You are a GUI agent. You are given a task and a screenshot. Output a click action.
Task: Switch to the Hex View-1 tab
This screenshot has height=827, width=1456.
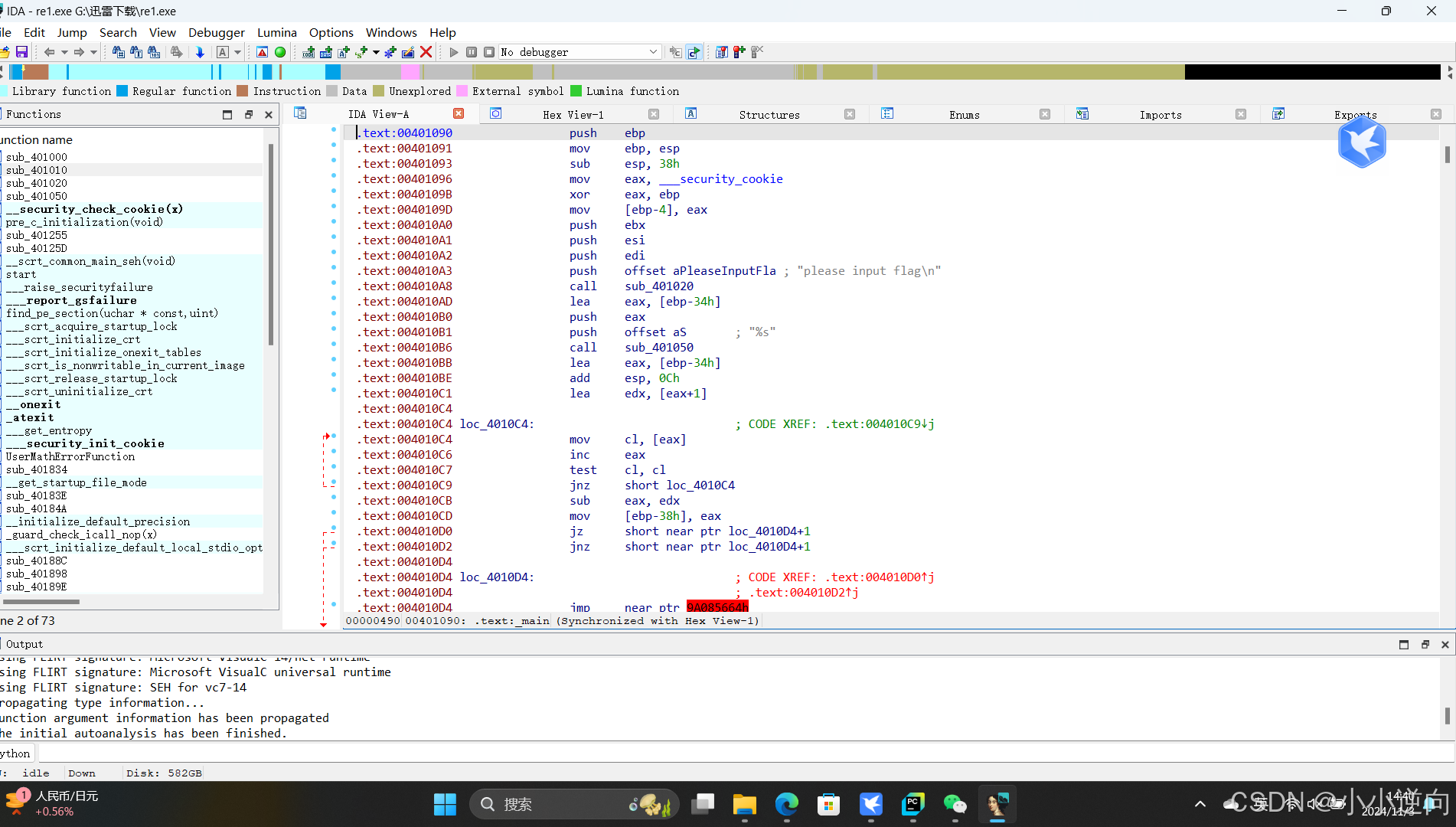point(573,114)
